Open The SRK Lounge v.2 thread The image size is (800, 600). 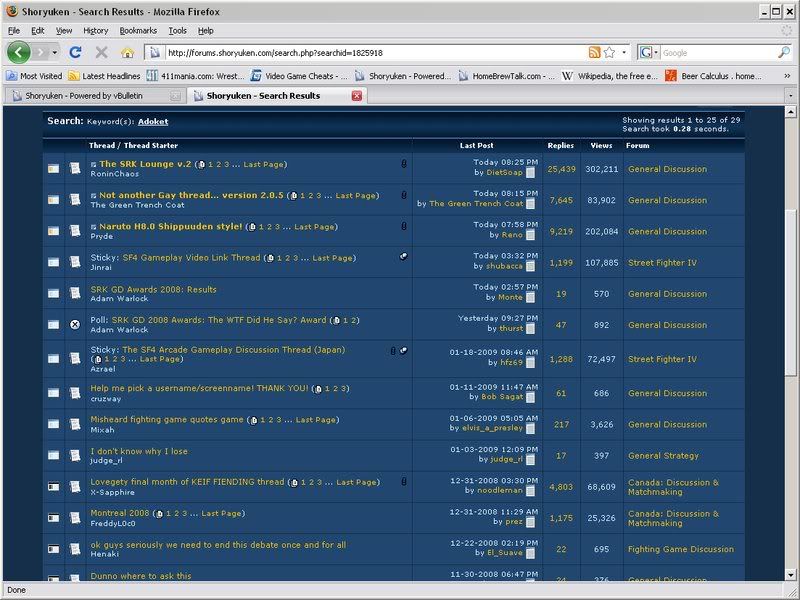pos(145,164)
